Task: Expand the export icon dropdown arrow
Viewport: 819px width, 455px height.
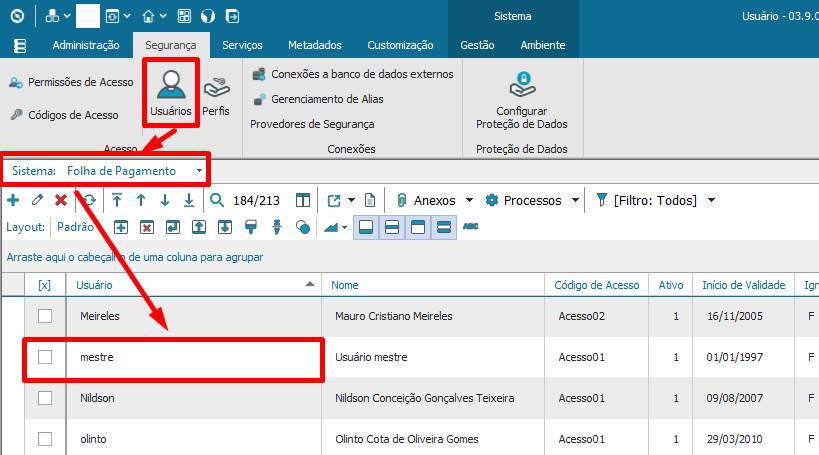Action: pos(352,200)
